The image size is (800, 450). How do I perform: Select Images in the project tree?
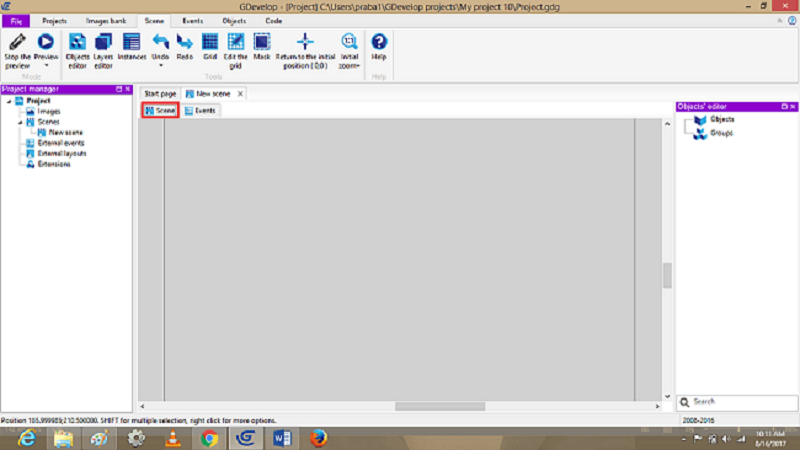pos(48,111)
